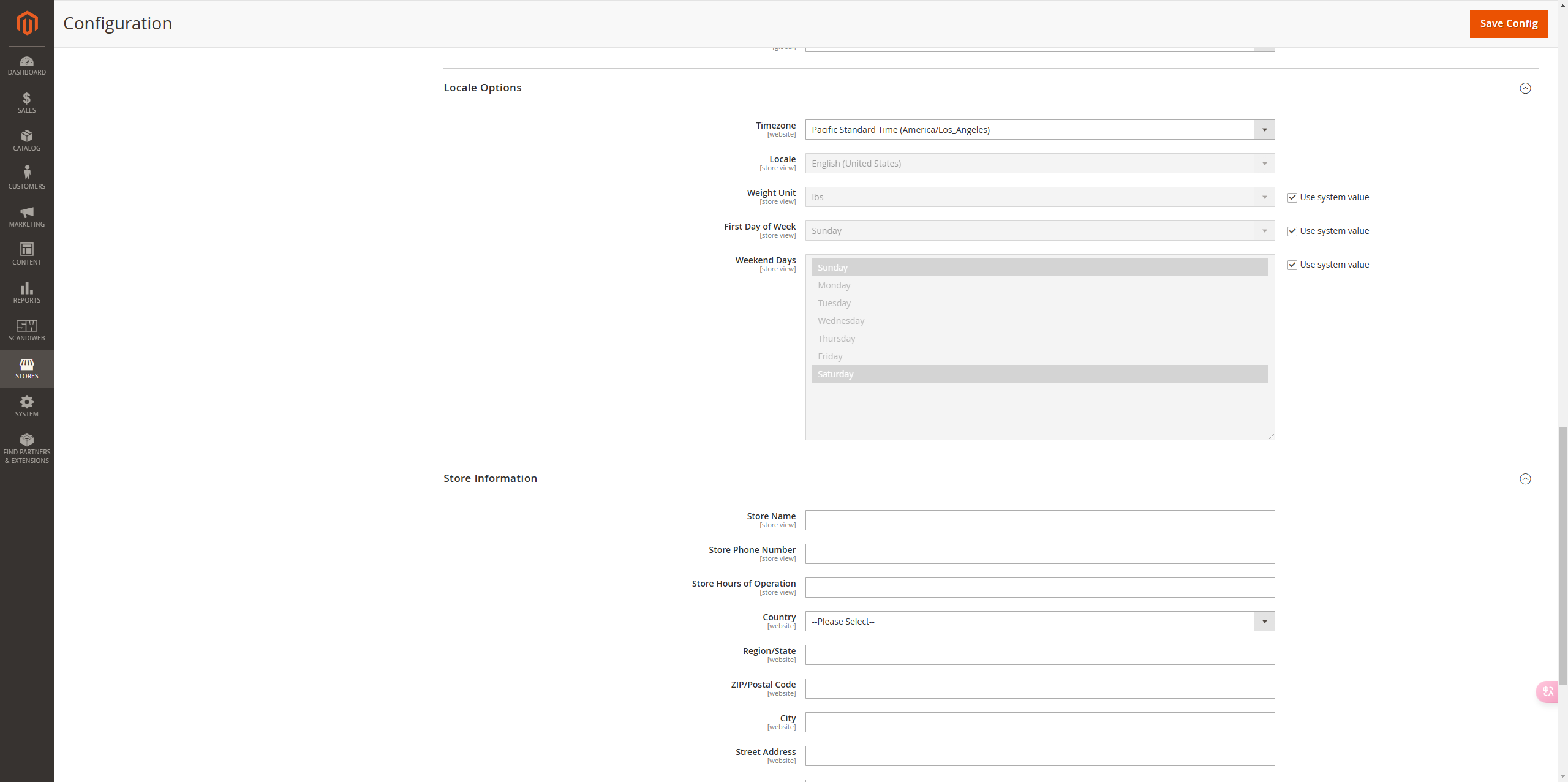1568x782 pixels.
Task: Open the Sales dollar icon menu
Action: (x=27, y=102)
